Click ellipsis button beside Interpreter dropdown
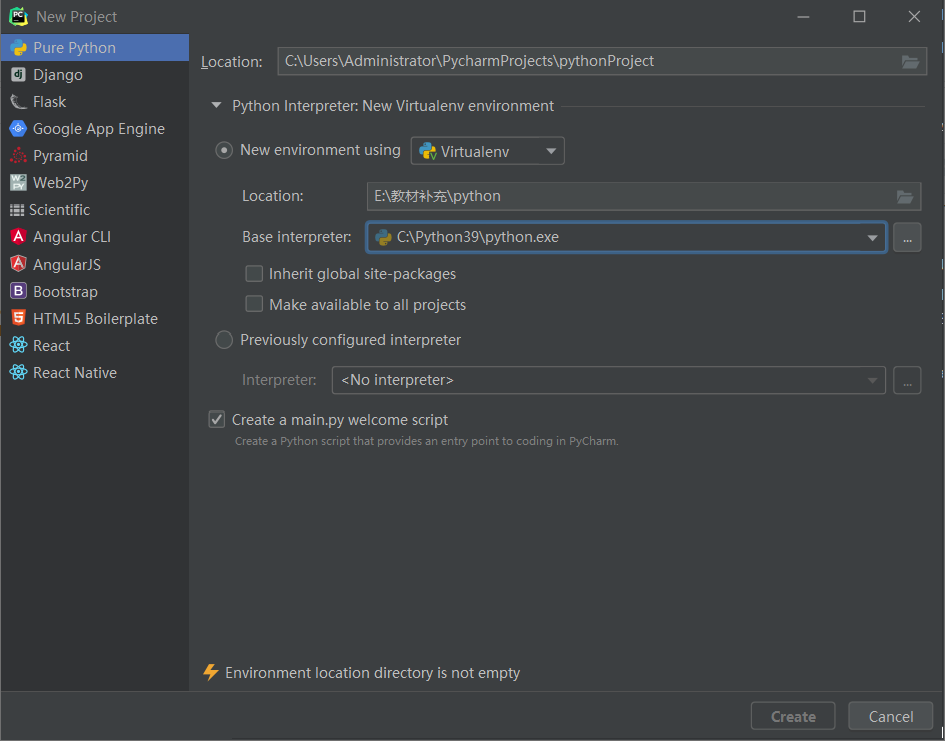The width and height of the screenshot is (945, 741). pyautogui.click(x=907, y=380)
